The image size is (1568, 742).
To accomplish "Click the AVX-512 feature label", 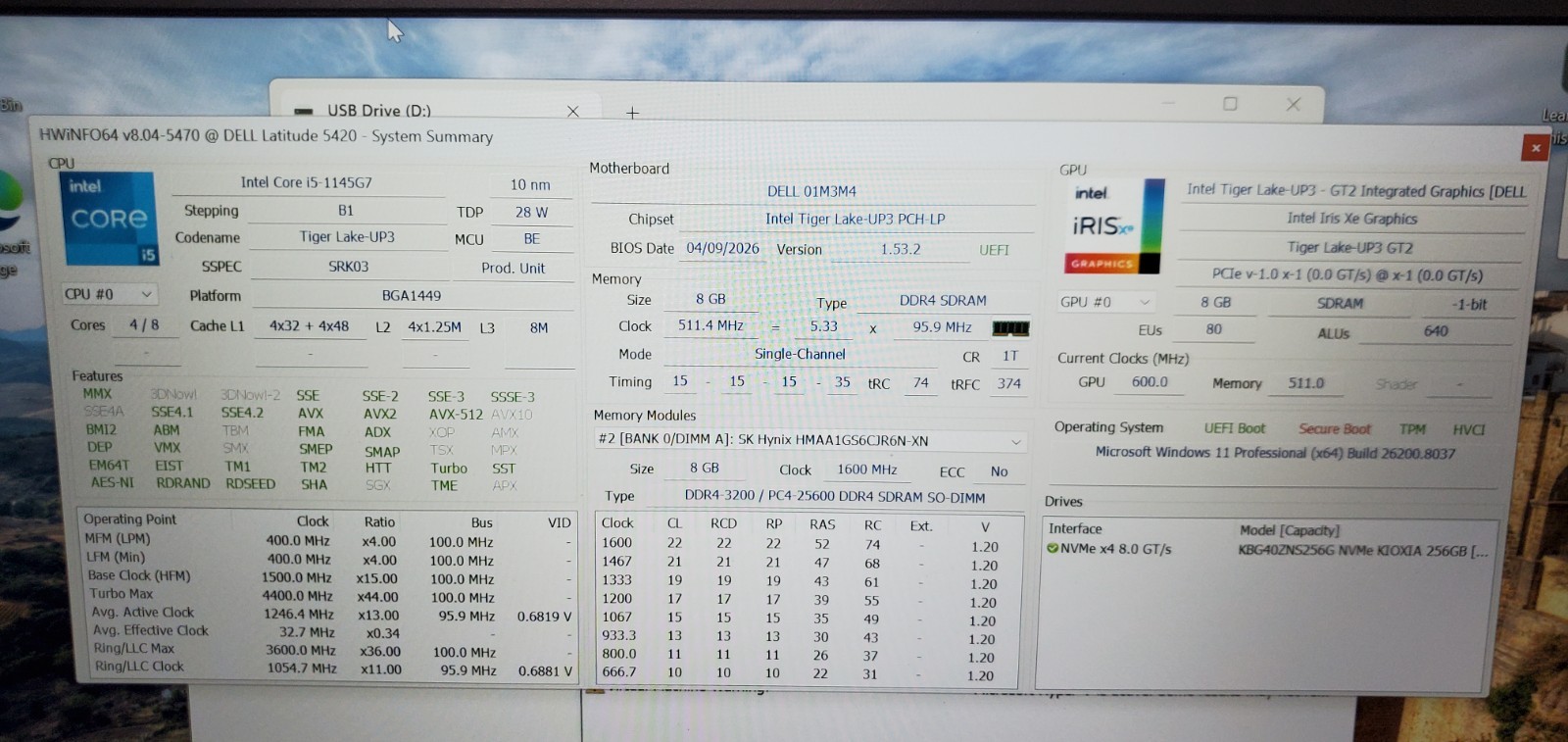I will coord(456,415).
